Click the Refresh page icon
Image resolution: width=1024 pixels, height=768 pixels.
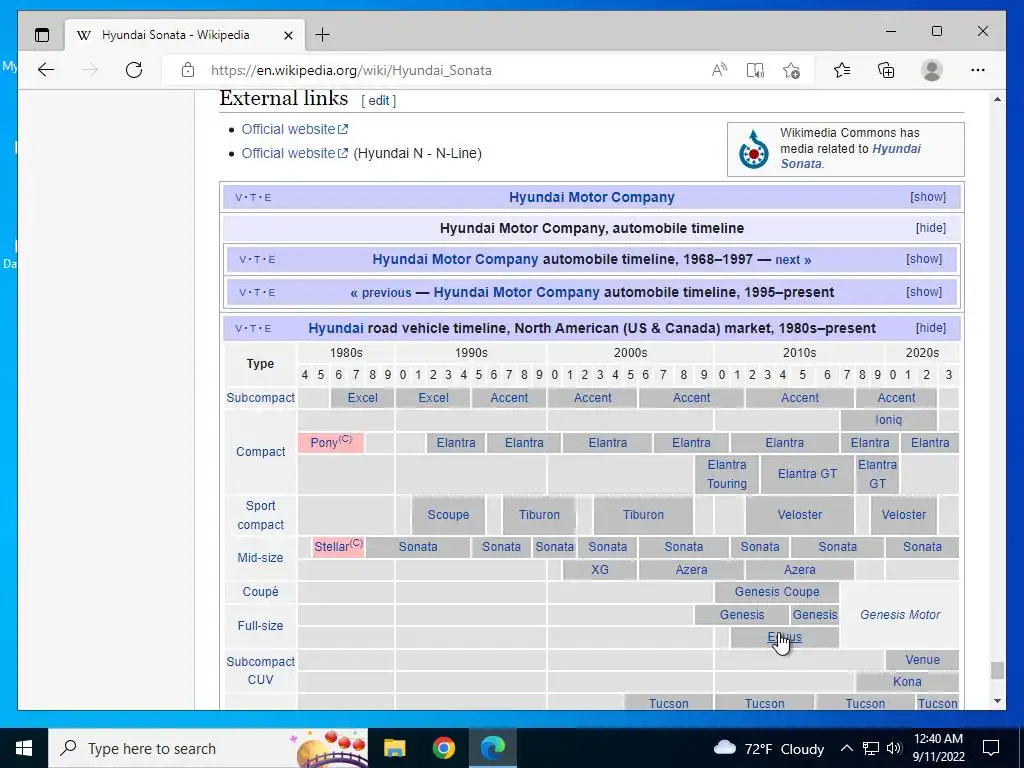134,70
